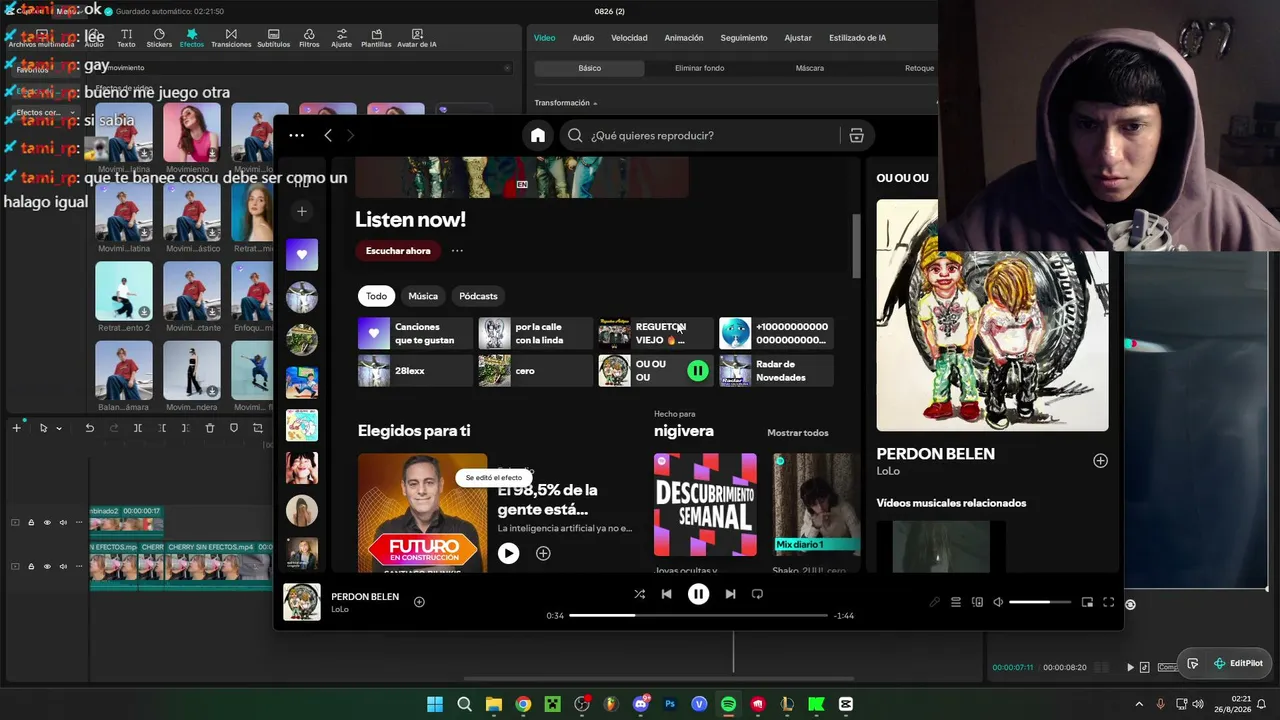Image resolution: width=1280 pixels, height=720 pixels.
Task: Add PERDON BELEN to library in right panel
Action: (x=1100, y=461)
